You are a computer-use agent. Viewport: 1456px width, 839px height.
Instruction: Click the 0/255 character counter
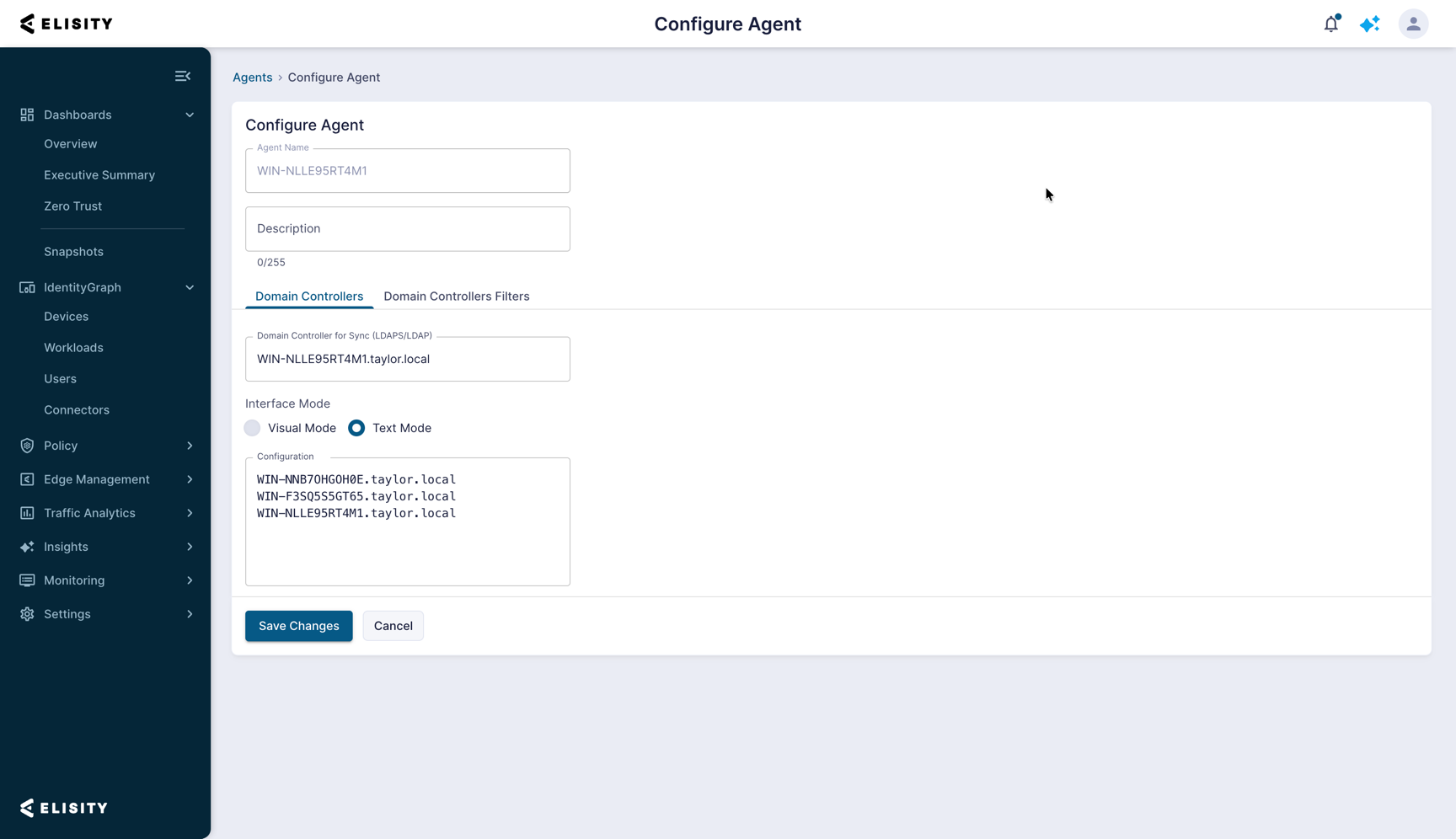point(271,263)
